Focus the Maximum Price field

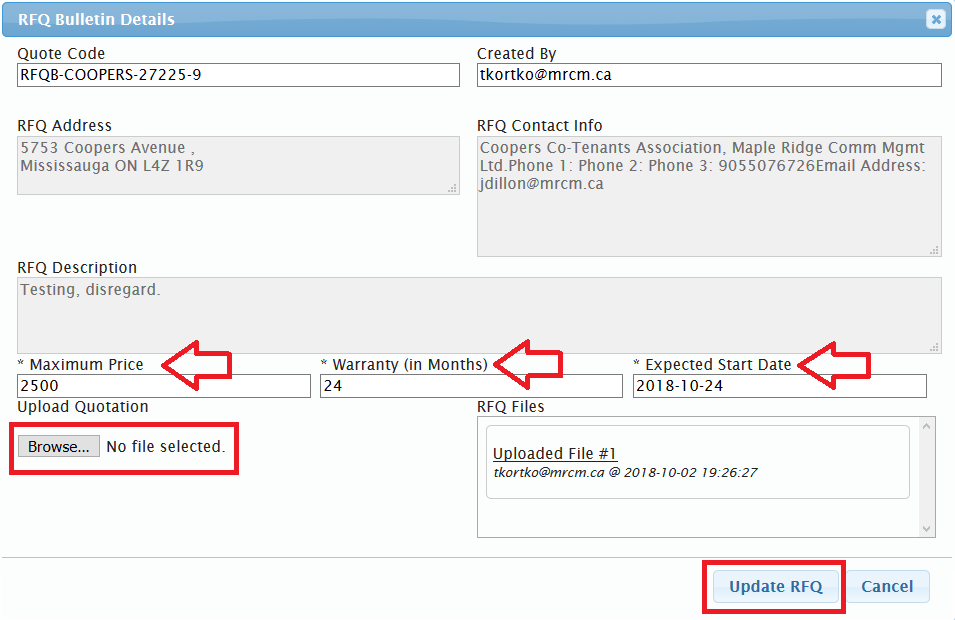pos(163,386)
